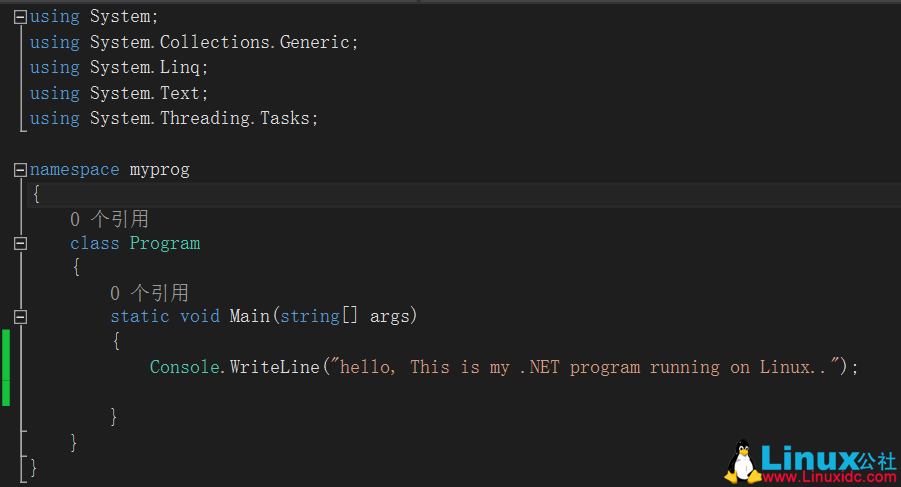Click the 'namespace' keyword
901x487 pixels.
(x=75, y=171)
